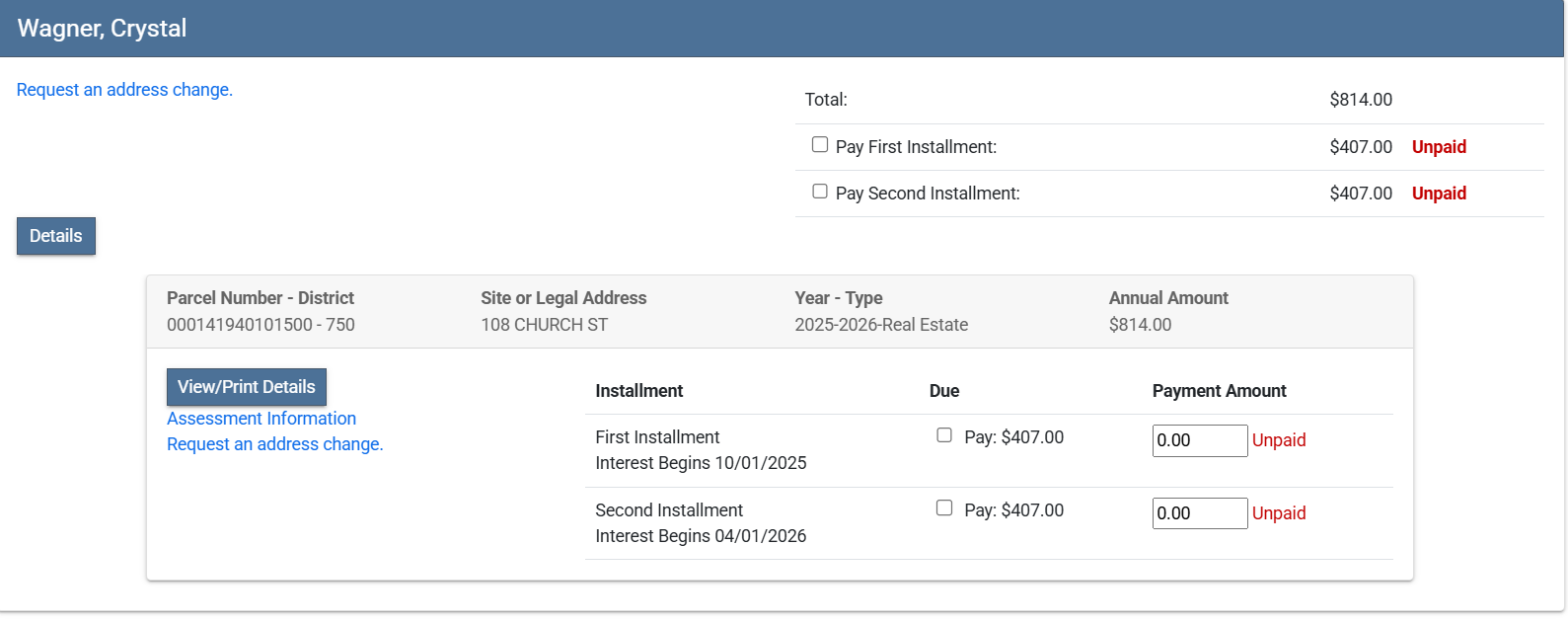
Task: Click Unpaid status beside Pay First Installment
Action: tap(1439, 147)
